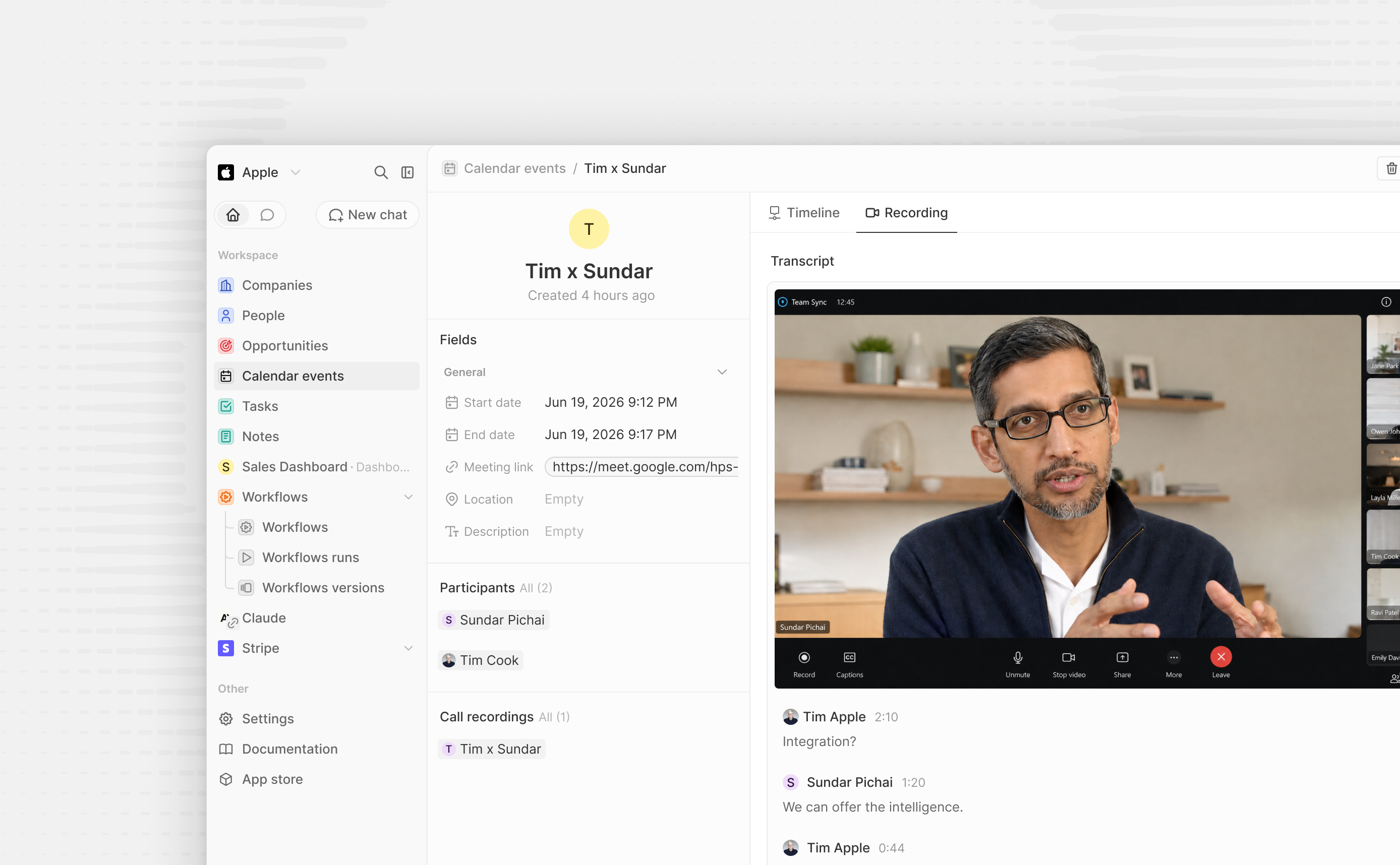This screenshot has height=865, width=1400.
Task: Switch to the Timeline tab
Action: tap(803, 213)
